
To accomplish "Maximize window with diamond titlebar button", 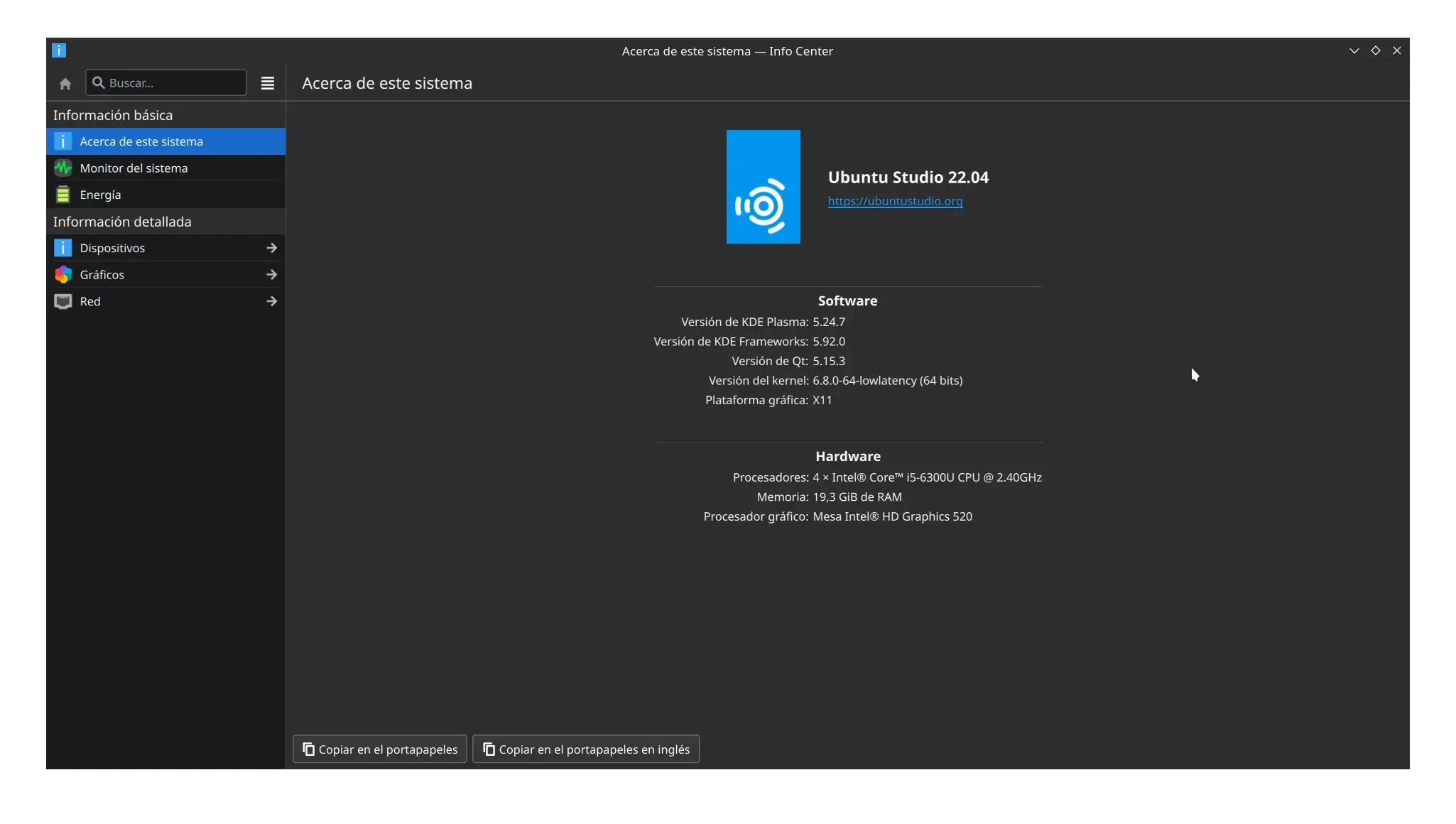I will [1375, 50].
